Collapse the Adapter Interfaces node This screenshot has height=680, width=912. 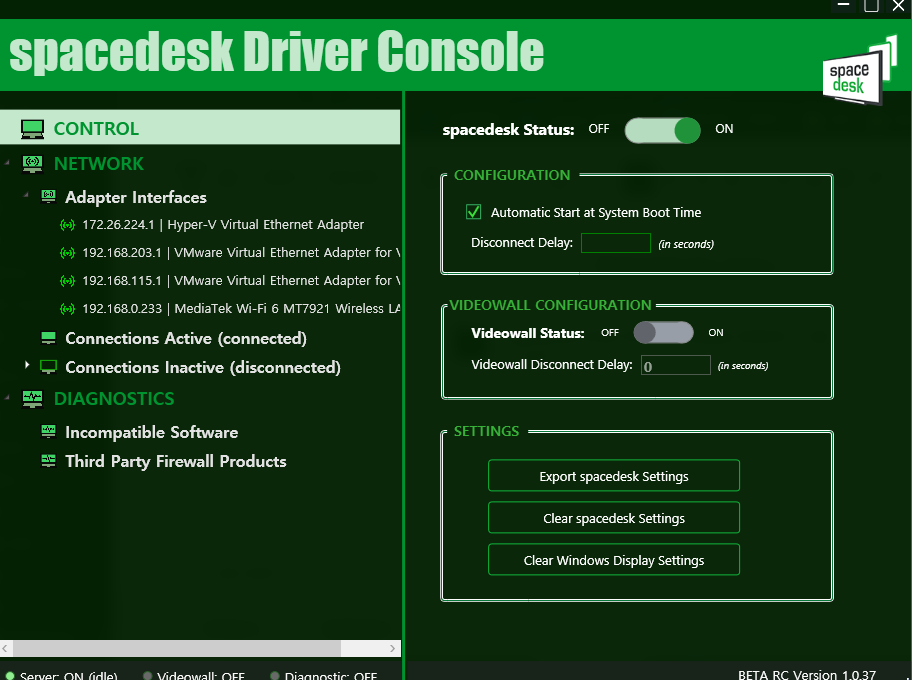[26, 195]
